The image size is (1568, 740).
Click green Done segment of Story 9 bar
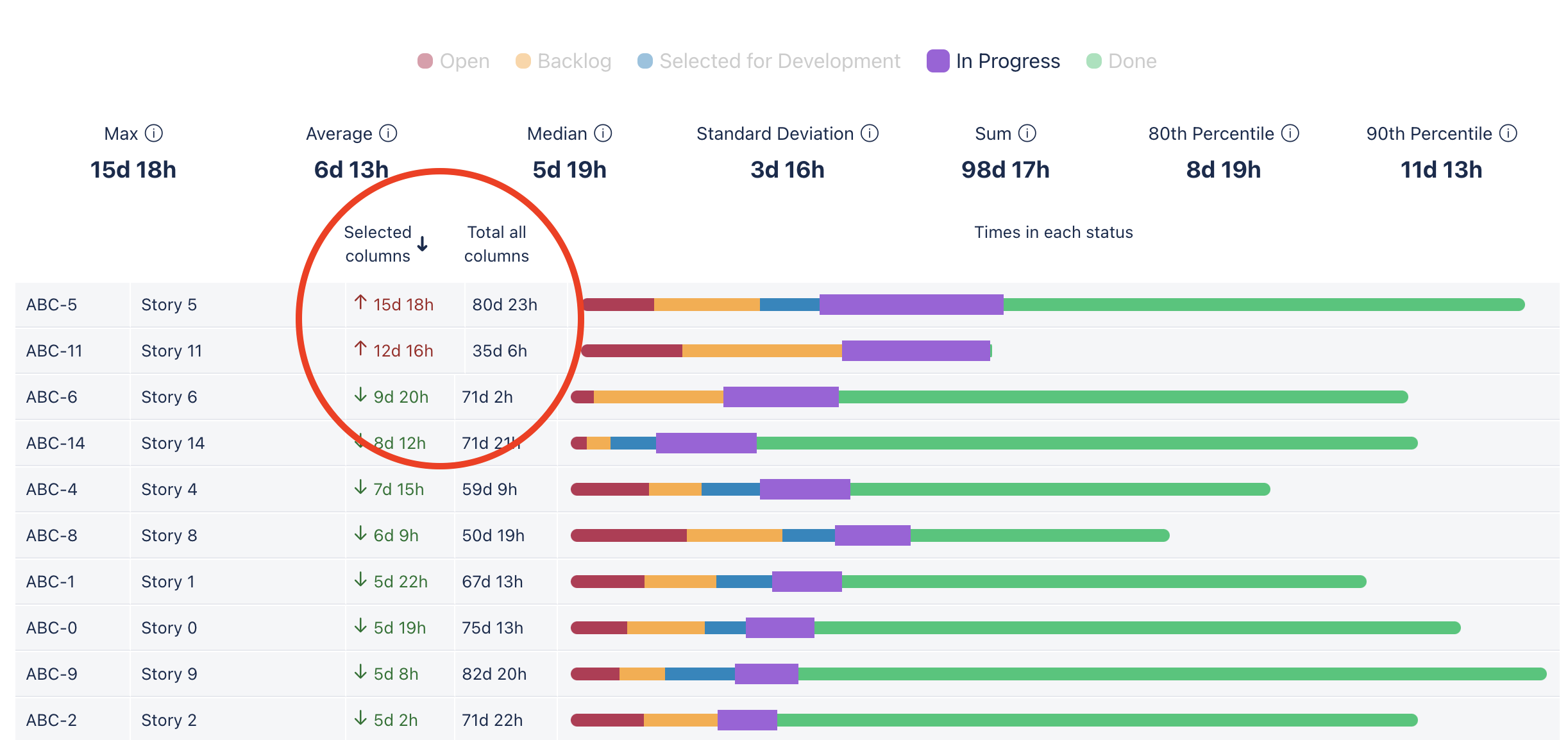(1172, 674)
